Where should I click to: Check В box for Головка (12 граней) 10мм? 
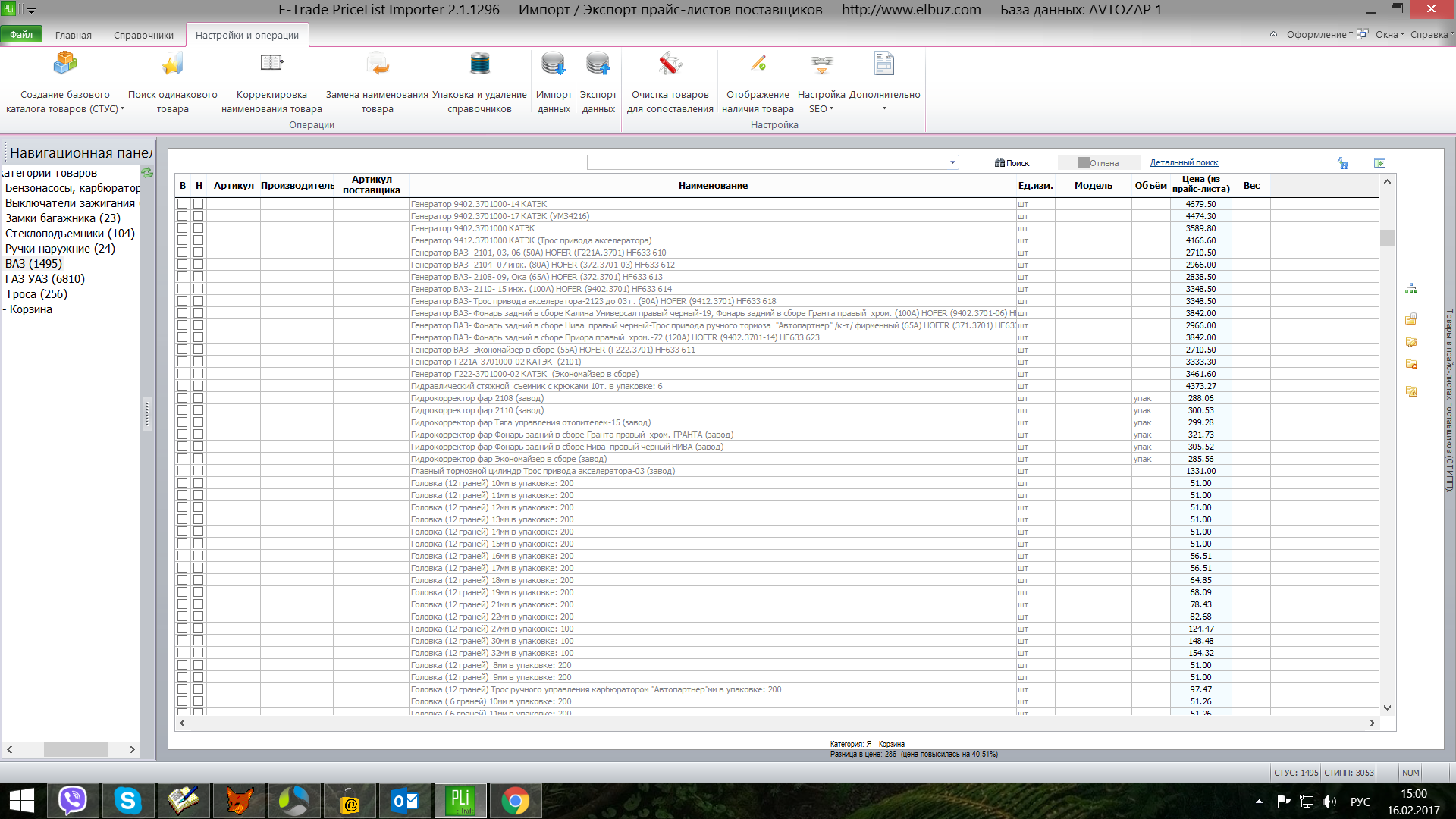click(x=182, y=483)
